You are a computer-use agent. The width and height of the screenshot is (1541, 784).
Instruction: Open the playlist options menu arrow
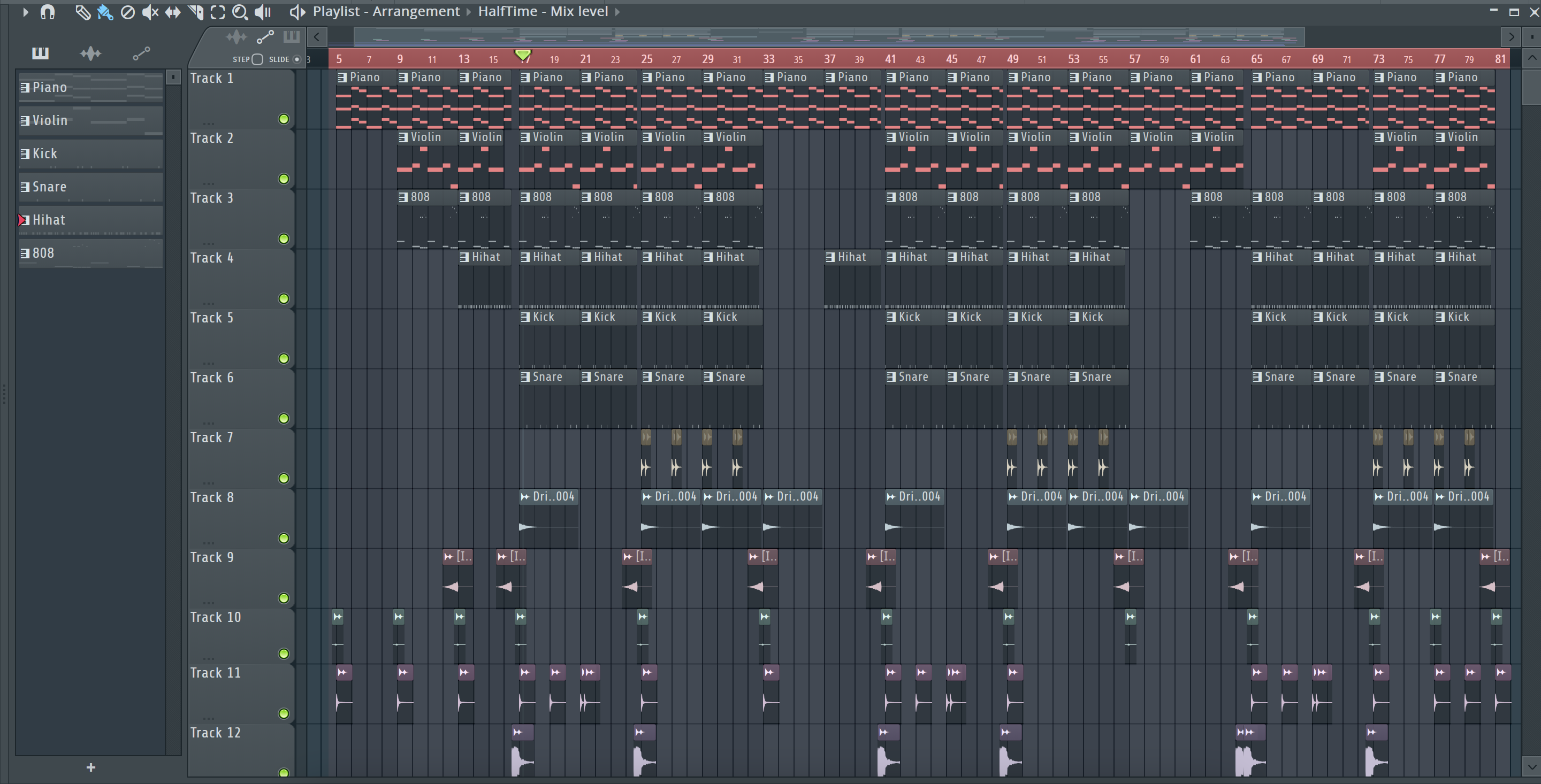pos(25,12)
